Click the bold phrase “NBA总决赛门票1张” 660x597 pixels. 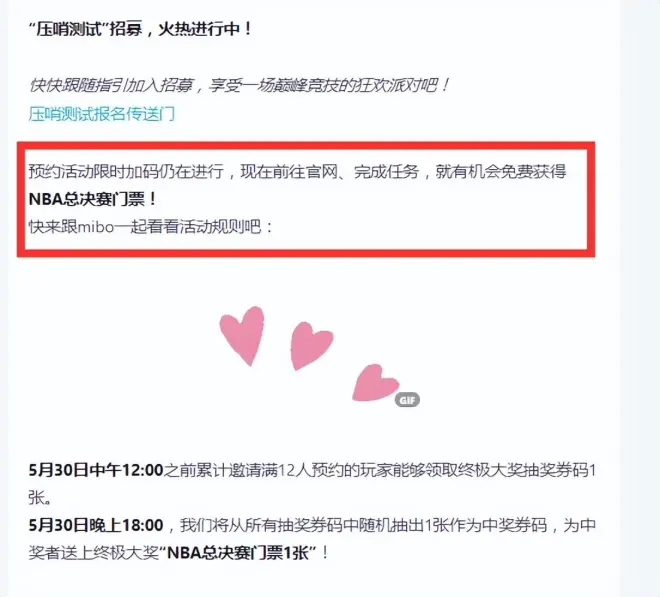(x=238, y=553)
